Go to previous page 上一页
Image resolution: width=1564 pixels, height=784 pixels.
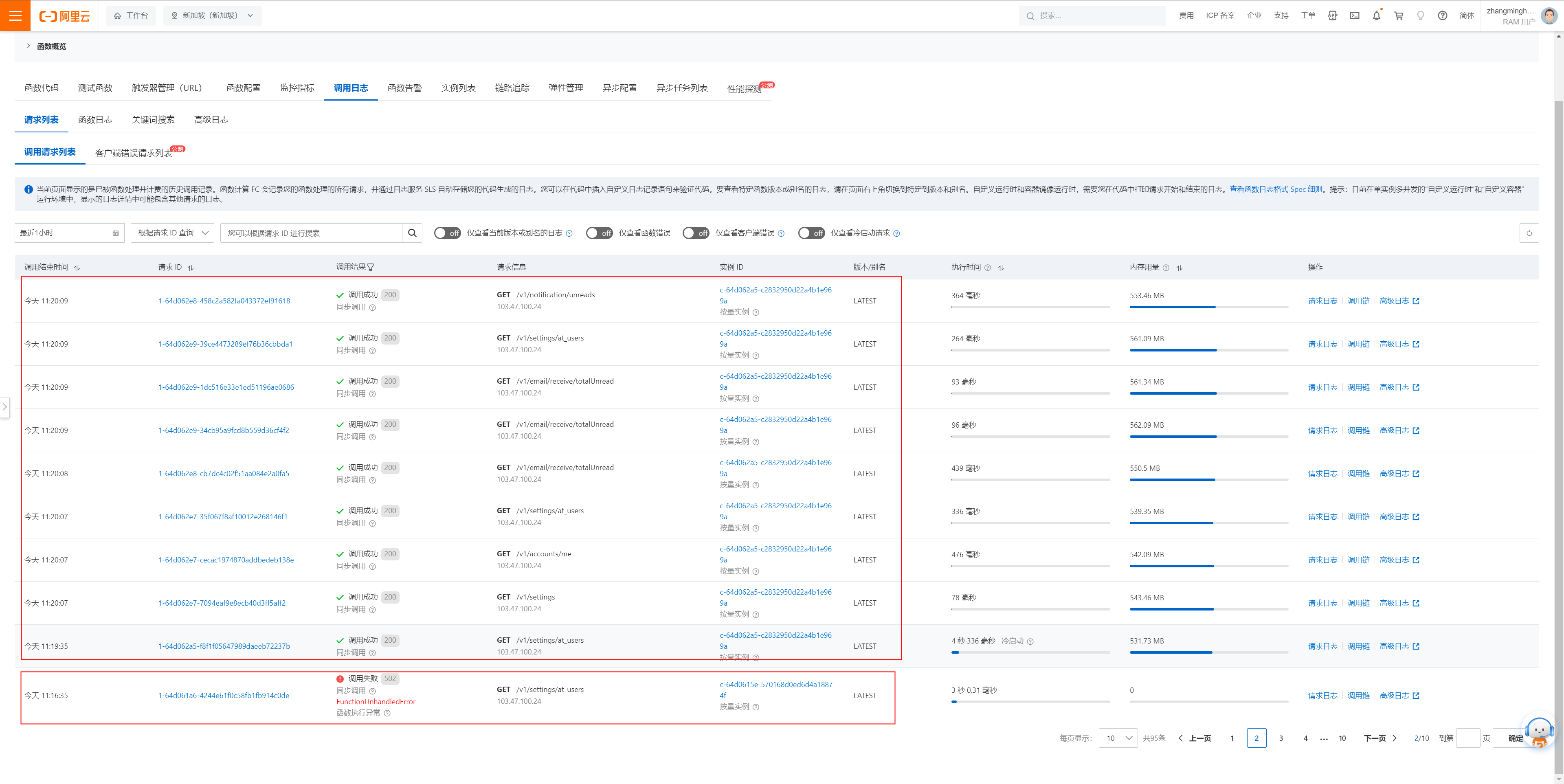coord(1195,738)
